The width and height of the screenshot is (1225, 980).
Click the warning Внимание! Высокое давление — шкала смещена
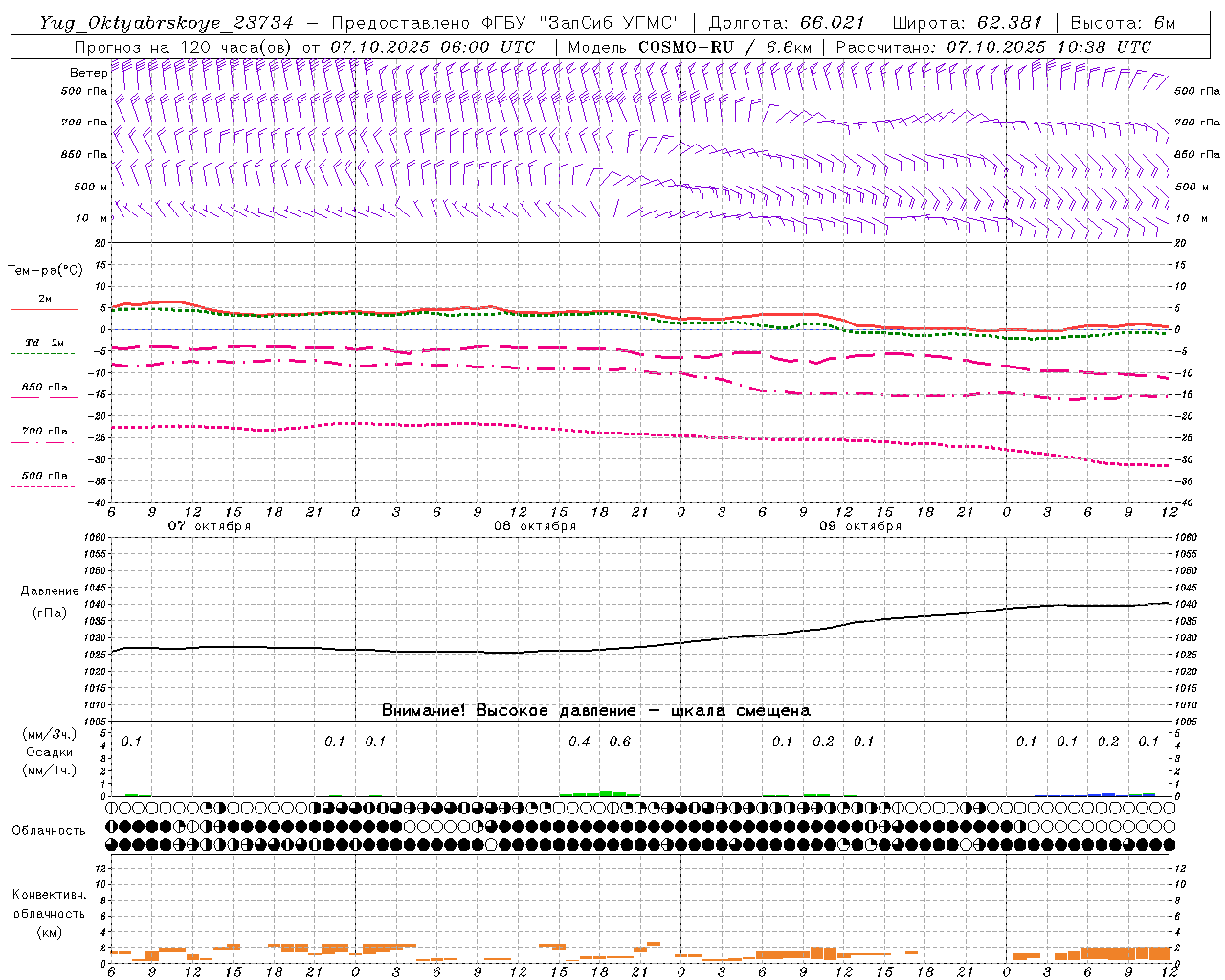click(596, 710)
